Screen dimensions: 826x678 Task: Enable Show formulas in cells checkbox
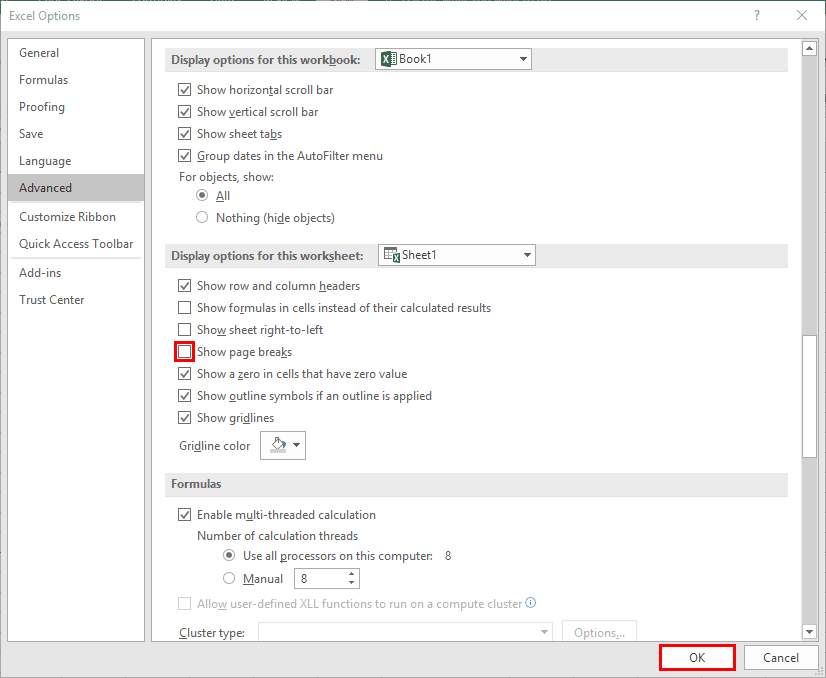click(184, 308)
